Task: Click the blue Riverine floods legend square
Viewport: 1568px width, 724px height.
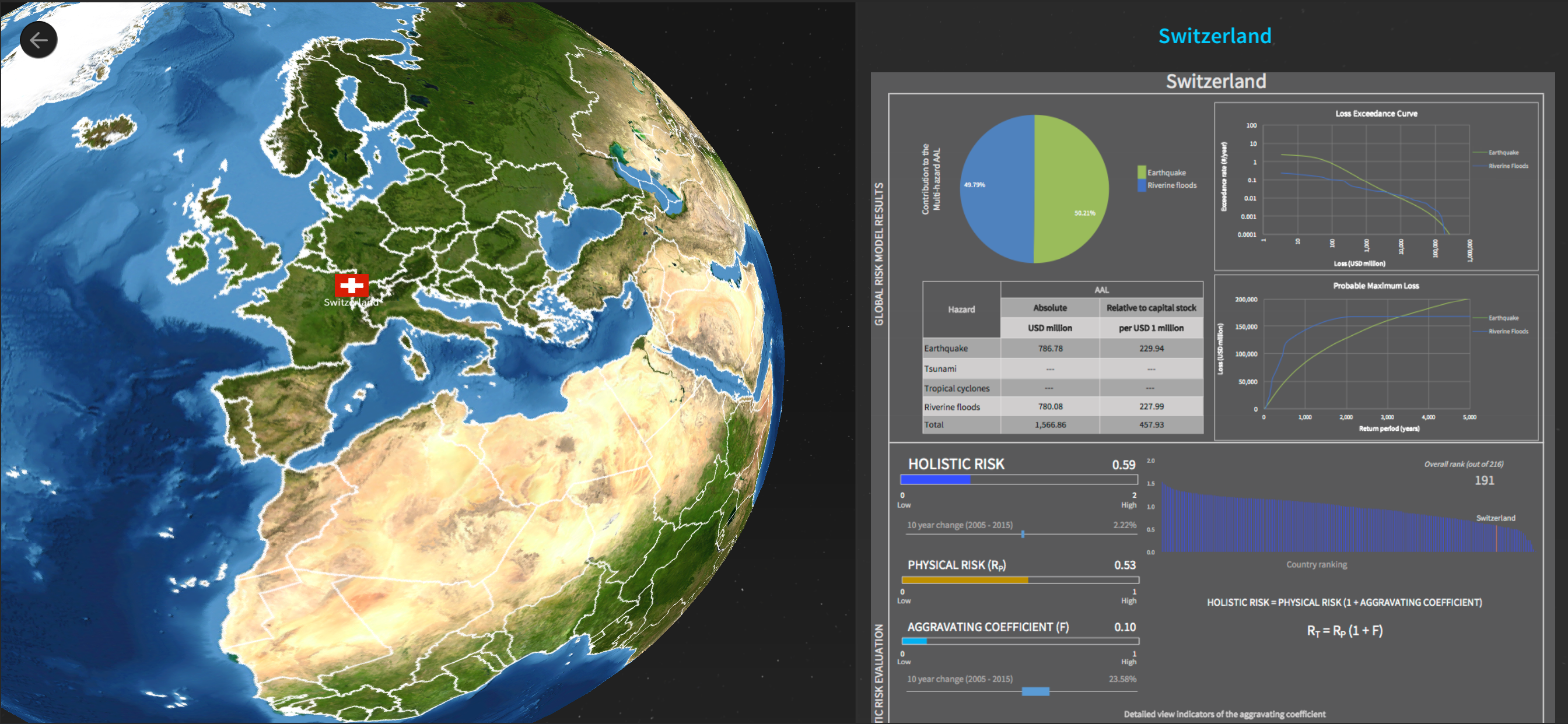Action: 1142,185
